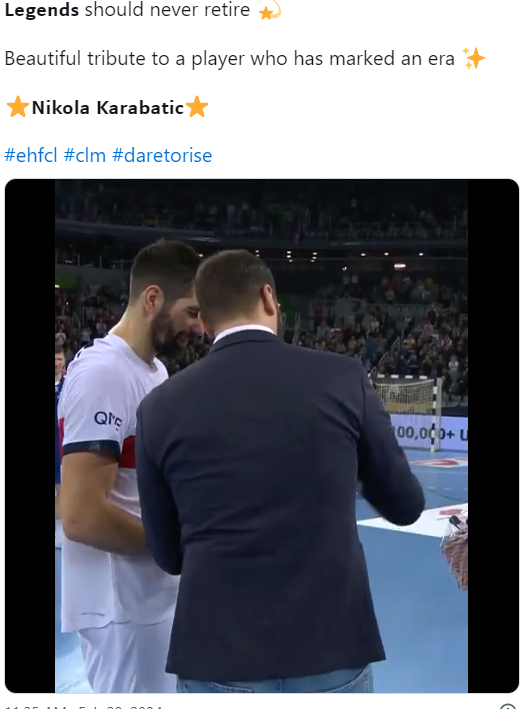Click the star emoji after Karabatic
The image size is (521, 709).
[x=197, y=108]
